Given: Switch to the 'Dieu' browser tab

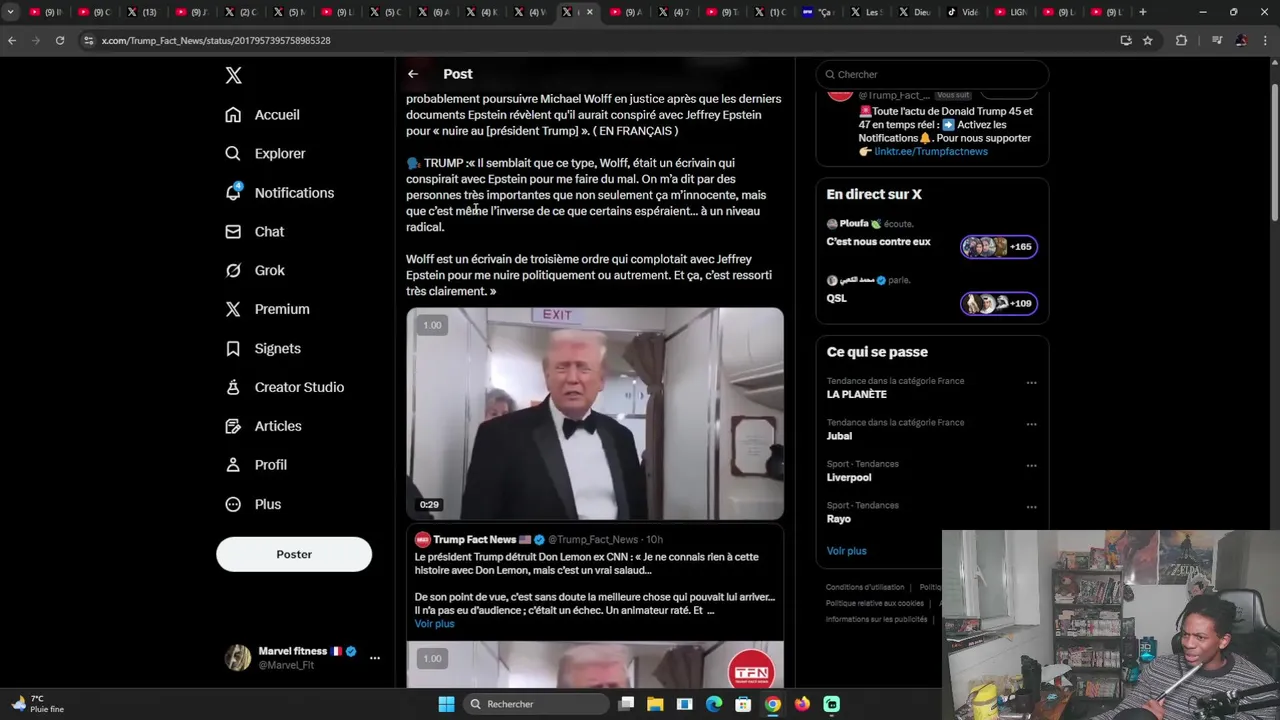Looking at the screenshot, I should click(x=914, y=12).
